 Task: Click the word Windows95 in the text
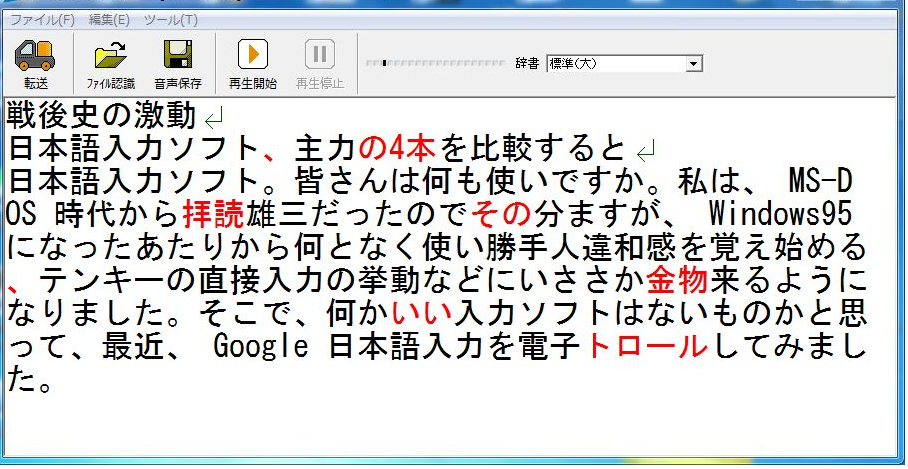[781, 214]
